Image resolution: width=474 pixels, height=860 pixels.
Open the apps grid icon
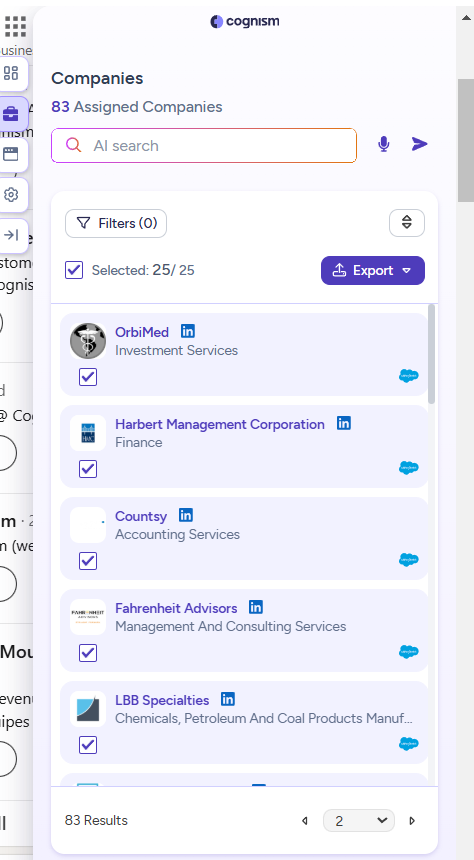coord(15,26)
